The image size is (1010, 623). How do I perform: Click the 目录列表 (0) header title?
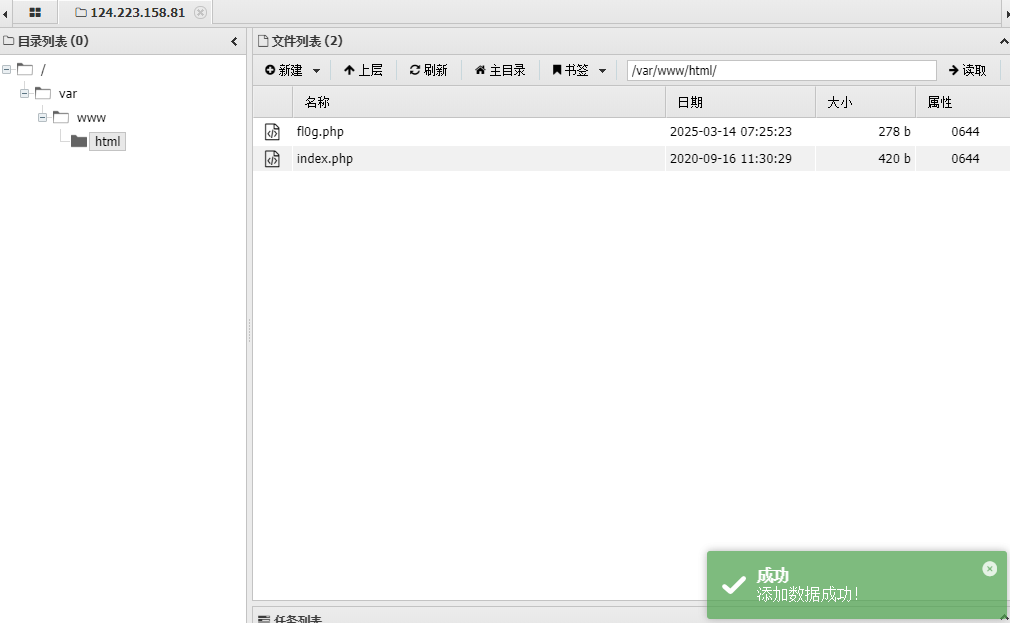click(53, 41)
